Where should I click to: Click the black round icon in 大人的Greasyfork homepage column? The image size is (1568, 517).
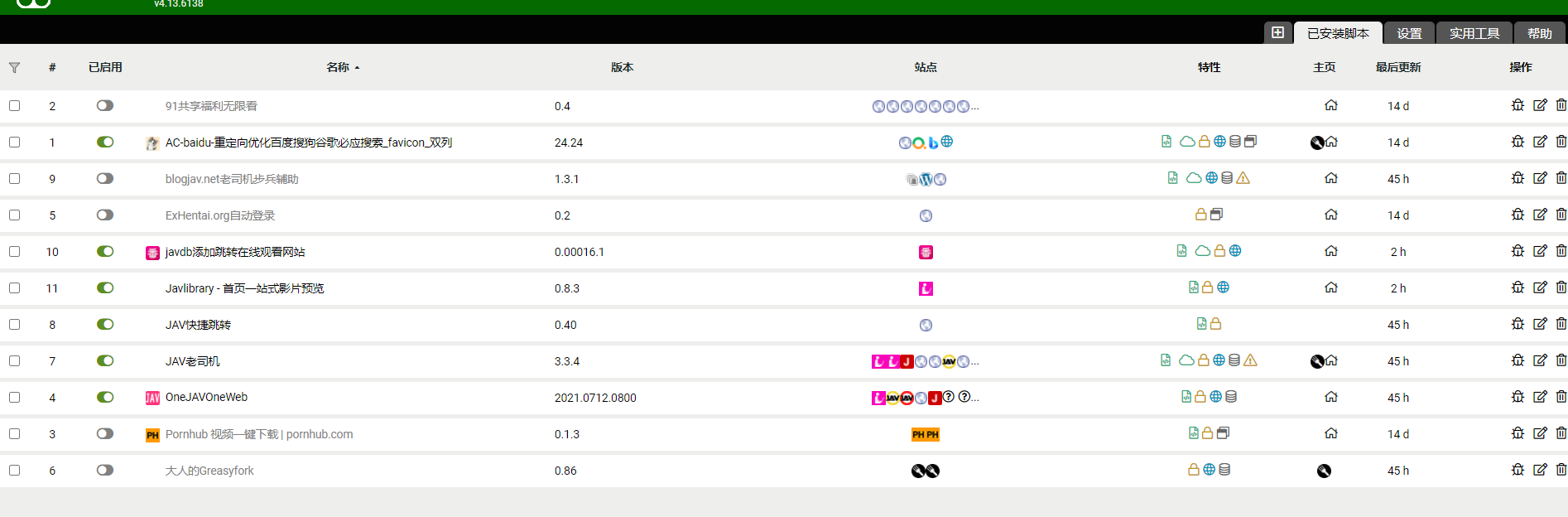click(1324, 471)
